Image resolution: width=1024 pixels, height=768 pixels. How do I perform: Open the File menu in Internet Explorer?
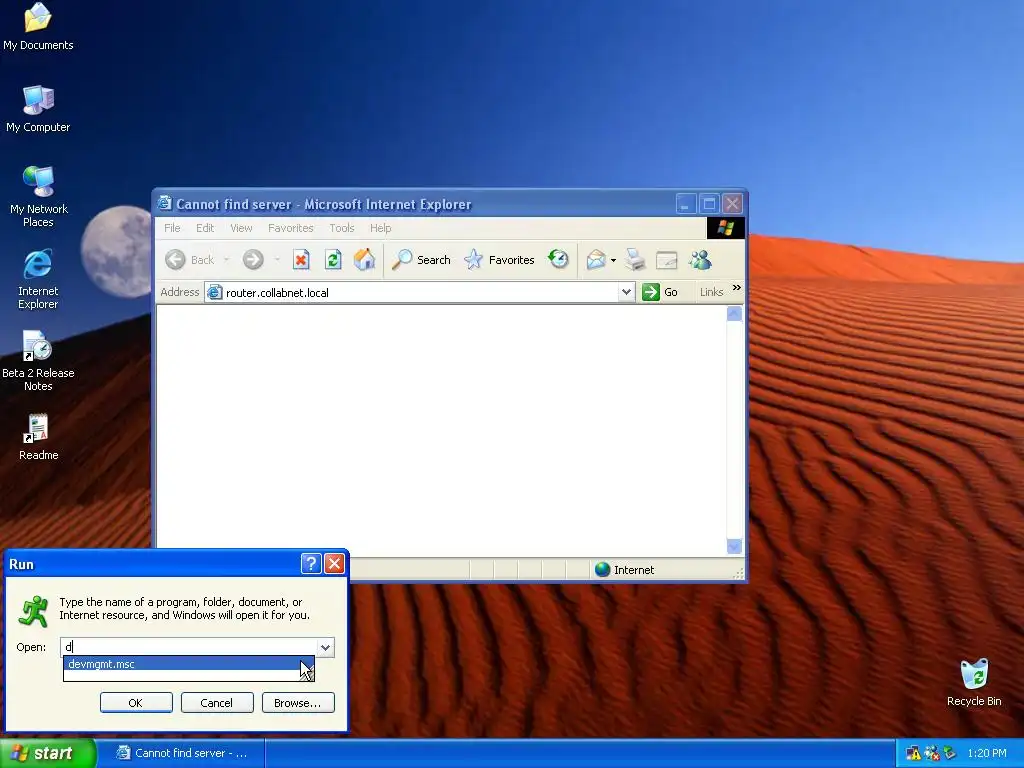[172, 228]
